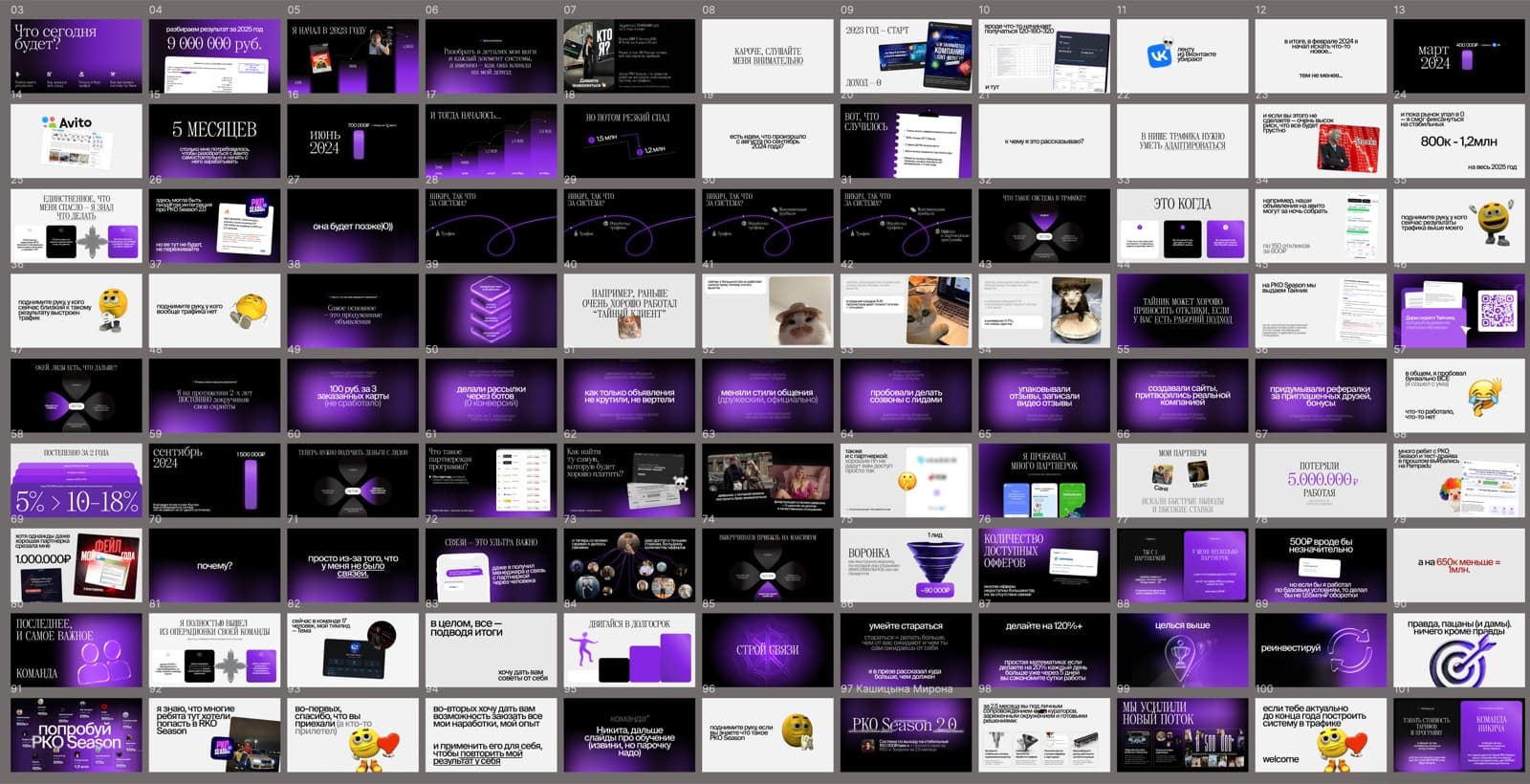Screen dimensions: 1530x784
Task: Select the Avito logo slide
Action: 76,141
